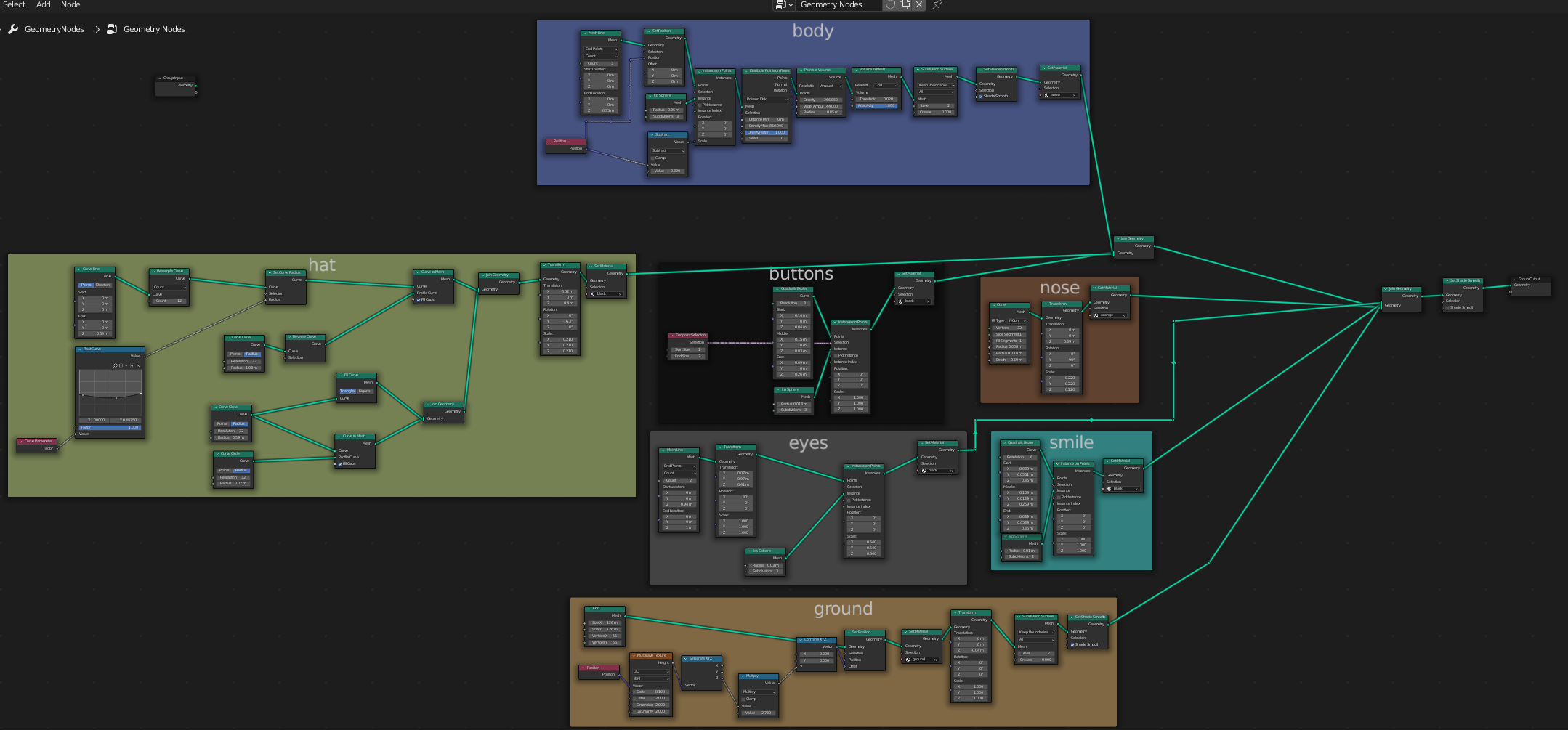Image resolution: width=1568 pixels, height=730 pixels.
Task: Open Poisson Disk dropdown in Distribute Points on Faces
Action: pyautogui.click(x=767, y=99)
